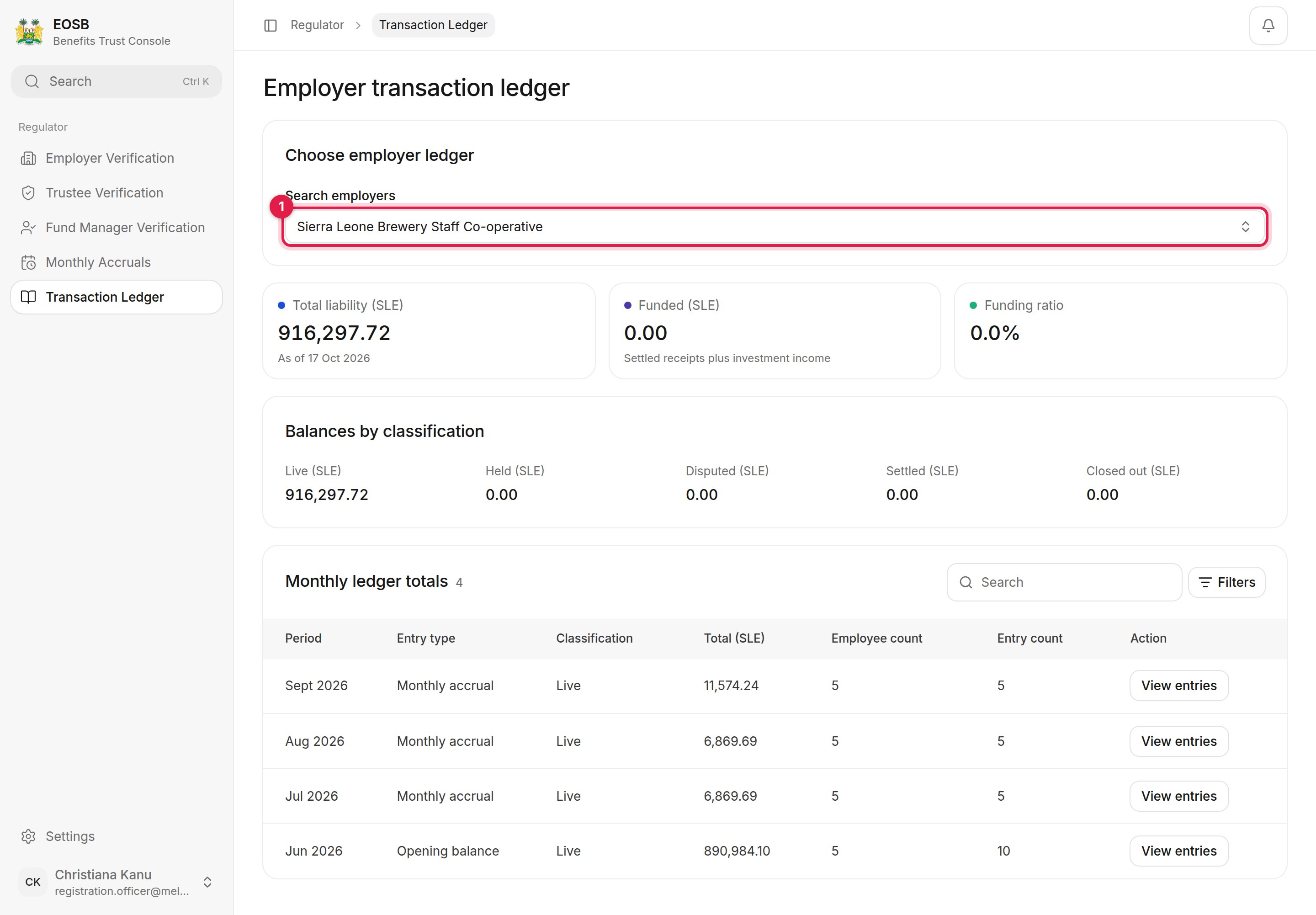Click the Monthly Accruals calendar icon
This screenshot has height=915, width=1316.
pyautogui.click(x=28, y=263)
